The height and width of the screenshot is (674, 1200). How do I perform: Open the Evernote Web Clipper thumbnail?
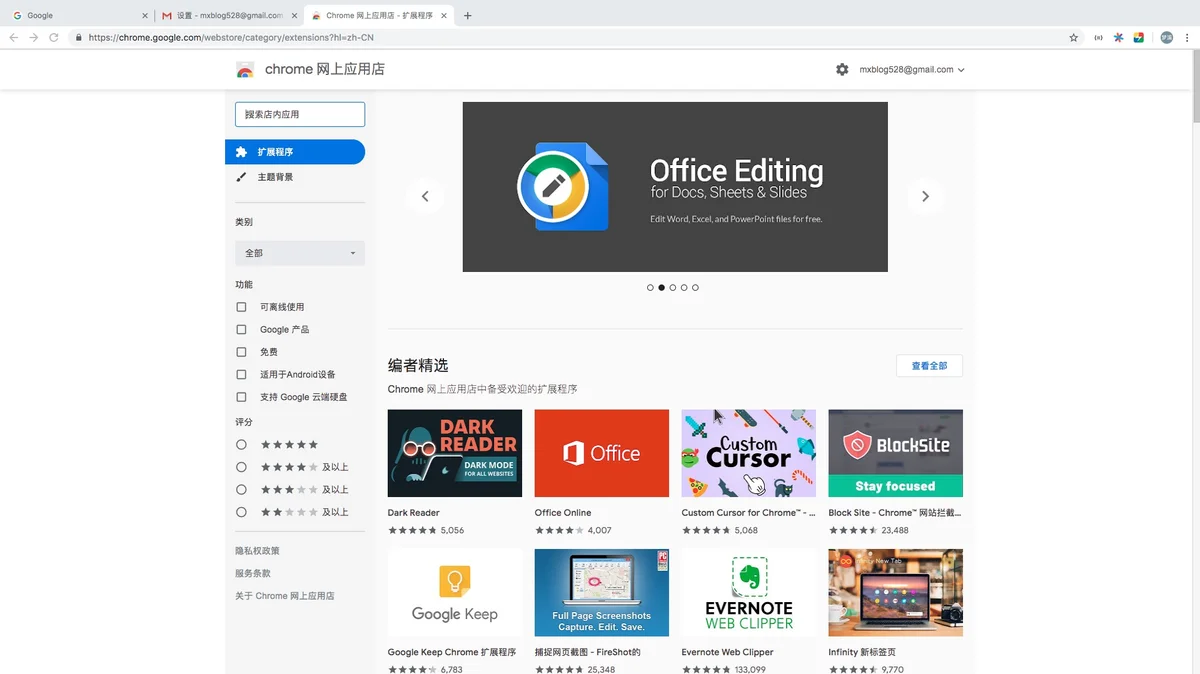[749, 592]
